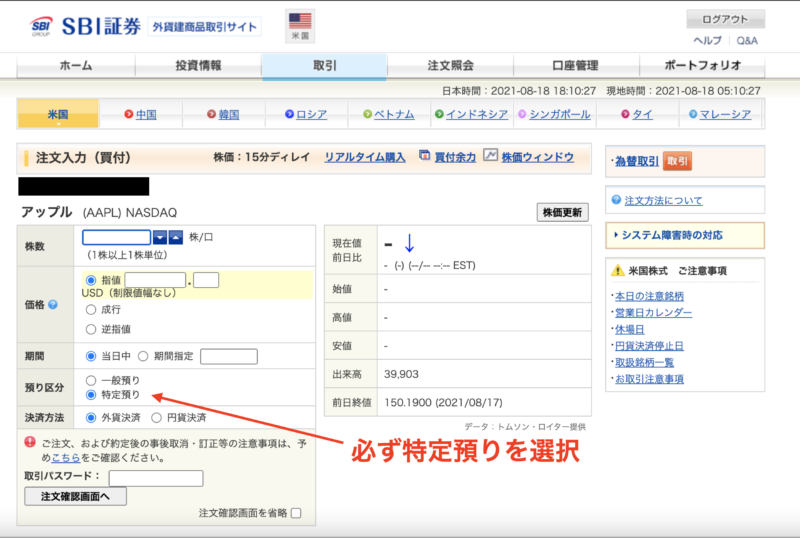Click the 中国 market arrow icon

coord(128,114)
